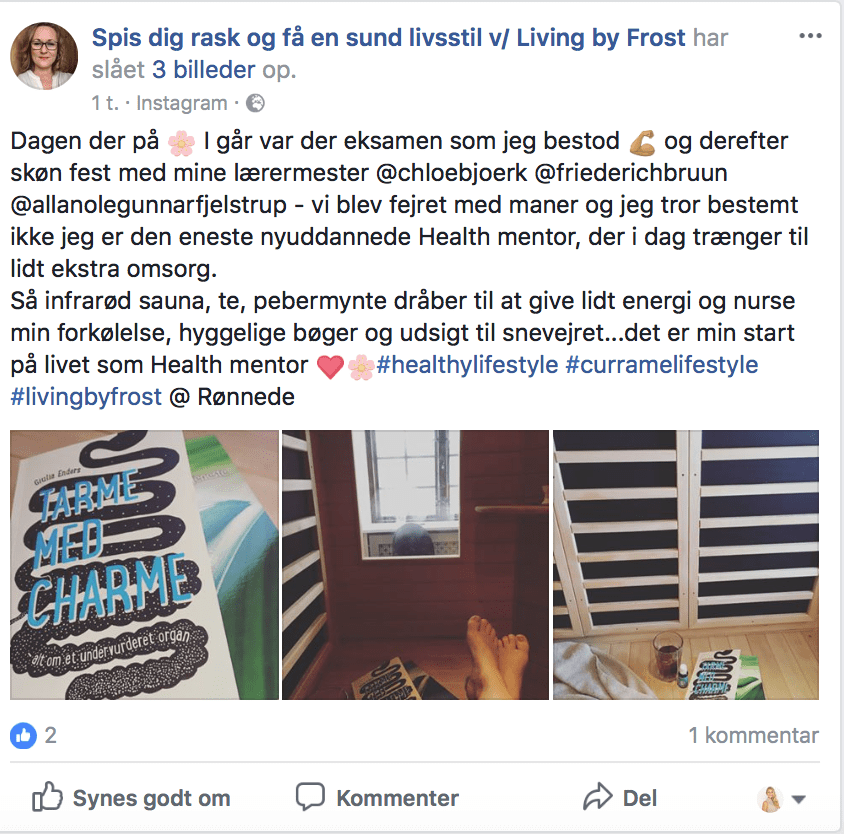This screenshot has height=834, width=844.
Task: Click the small commenter avatar at bottom
Action: [770, 798]
